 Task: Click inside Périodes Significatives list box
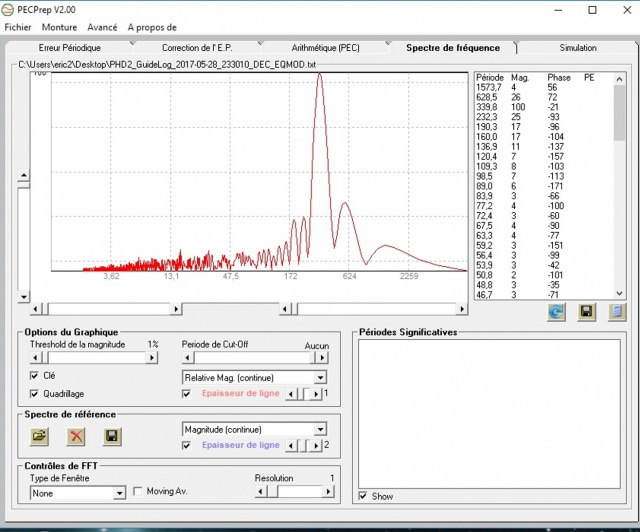click(x=489, y=414)
